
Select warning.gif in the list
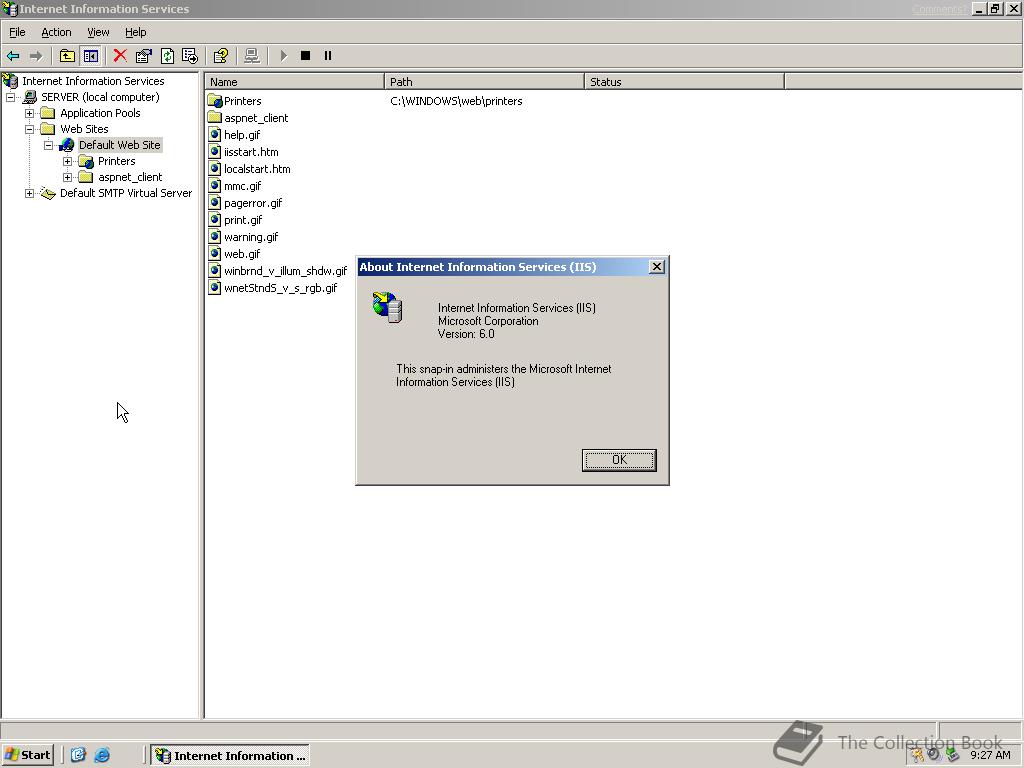[x=251, y=237]
